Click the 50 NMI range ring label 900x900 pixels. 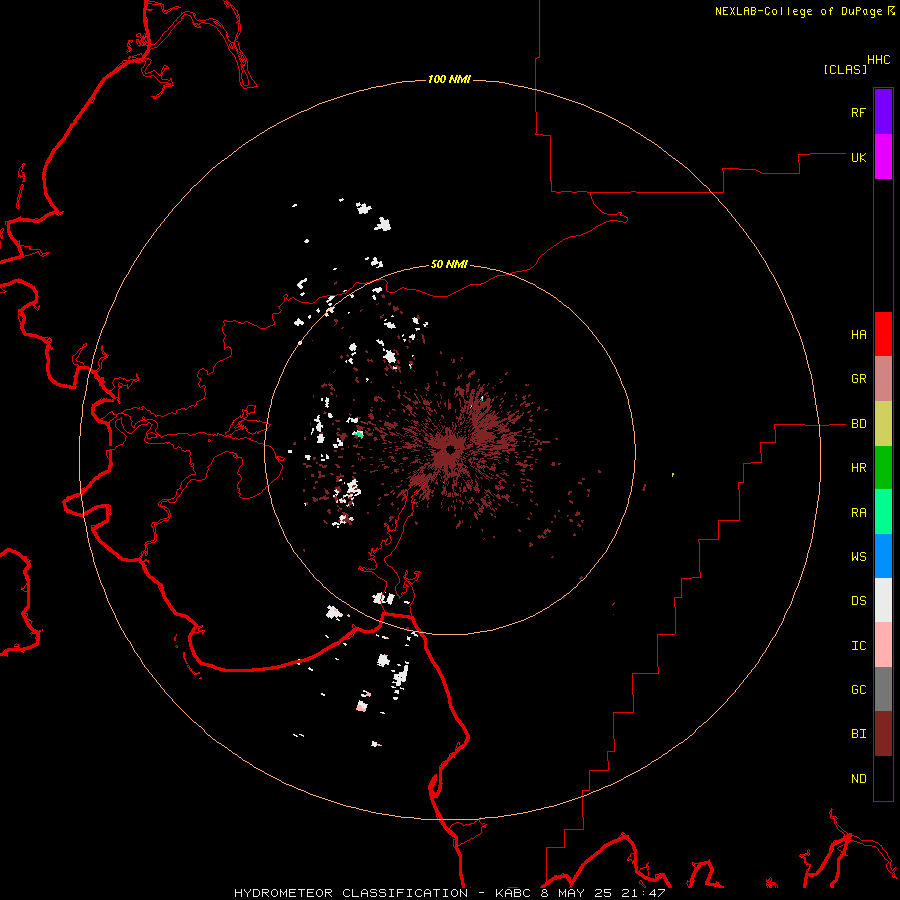point(449,265)
